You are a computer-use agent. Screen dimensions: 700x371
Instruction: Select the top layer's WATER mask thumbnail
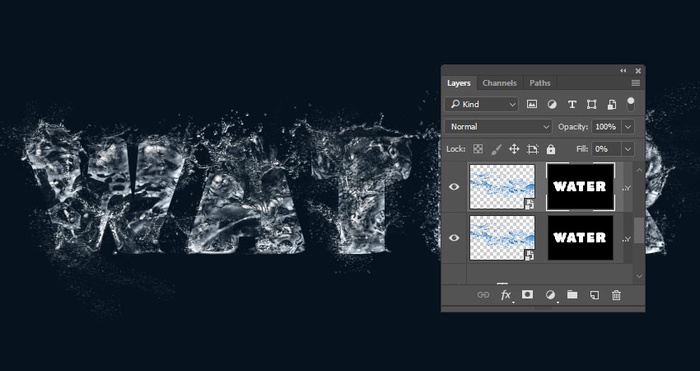click(x=580, y=187)
